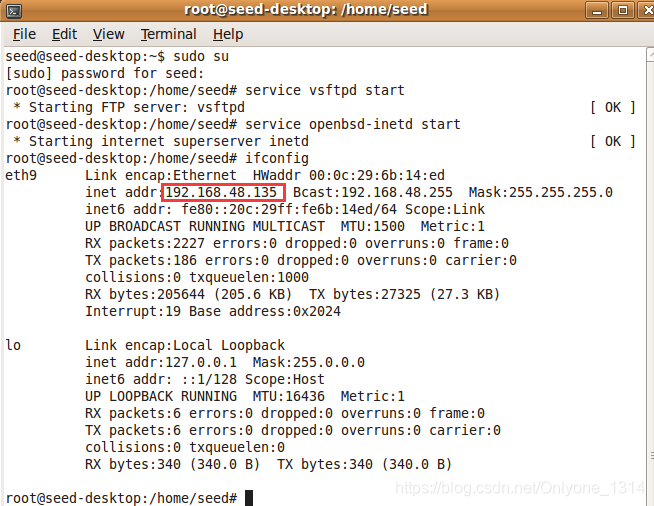Image resolution: width=654 pixels, height=506 pixels.
Task: Click inet addr:127.0.0.1 value
Action: [x=161, y=363]
